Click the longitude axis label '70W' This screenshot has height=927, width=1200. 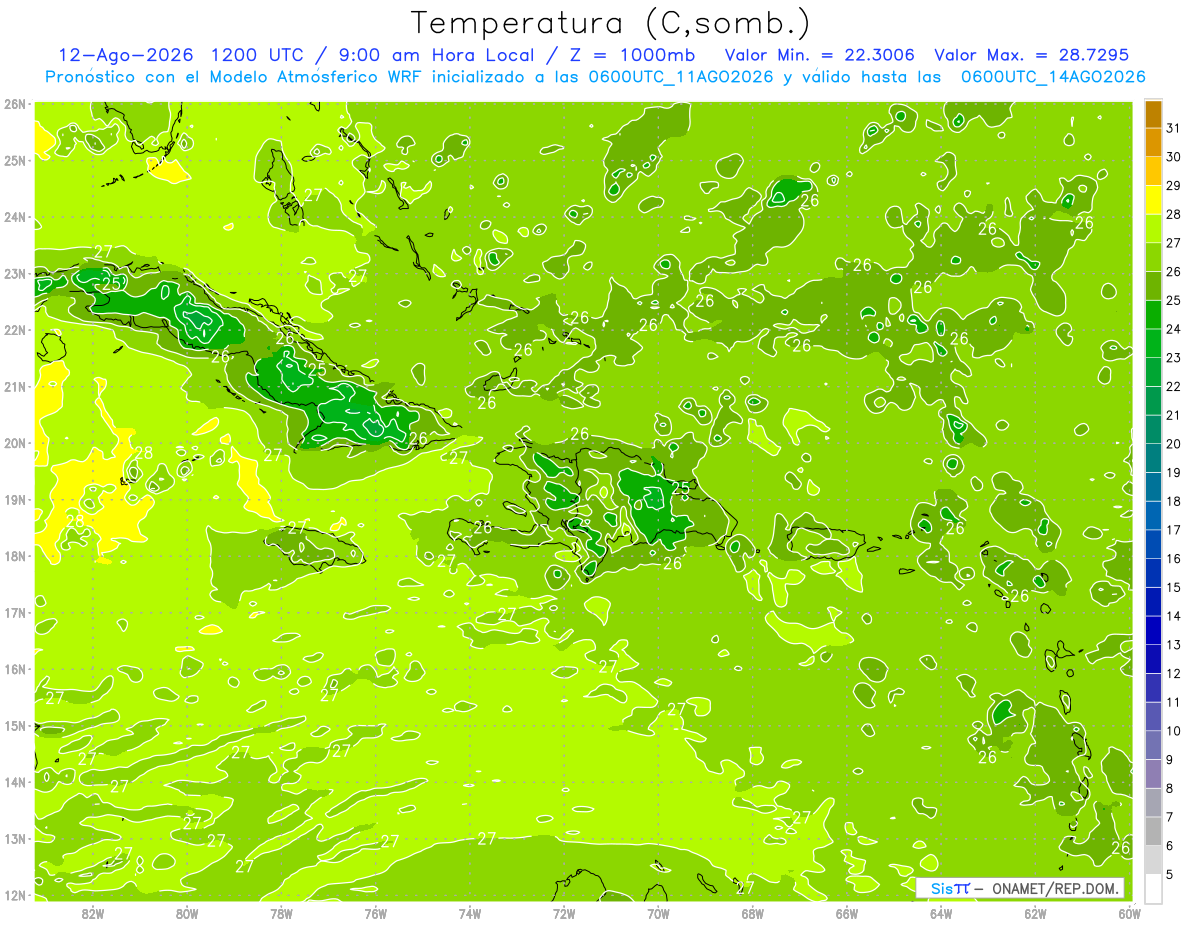click(658, 914)
